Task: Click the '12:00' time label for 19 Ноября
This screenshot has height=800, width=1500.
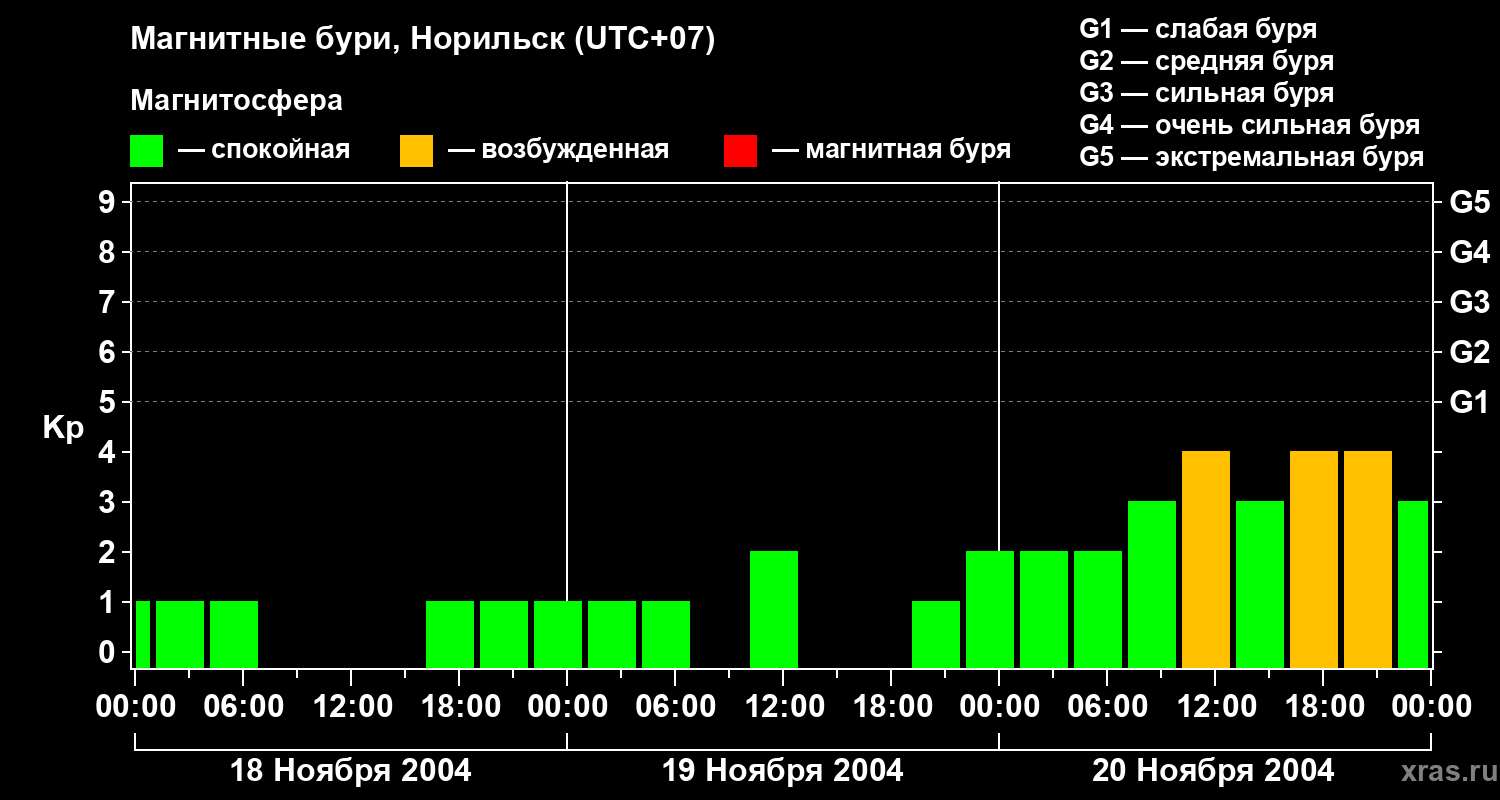Action: (783, 707)
